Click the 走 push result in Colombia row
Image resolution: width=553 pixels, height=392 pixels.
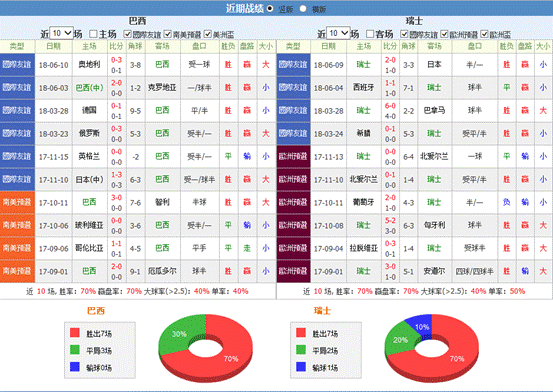pos(247,248)
